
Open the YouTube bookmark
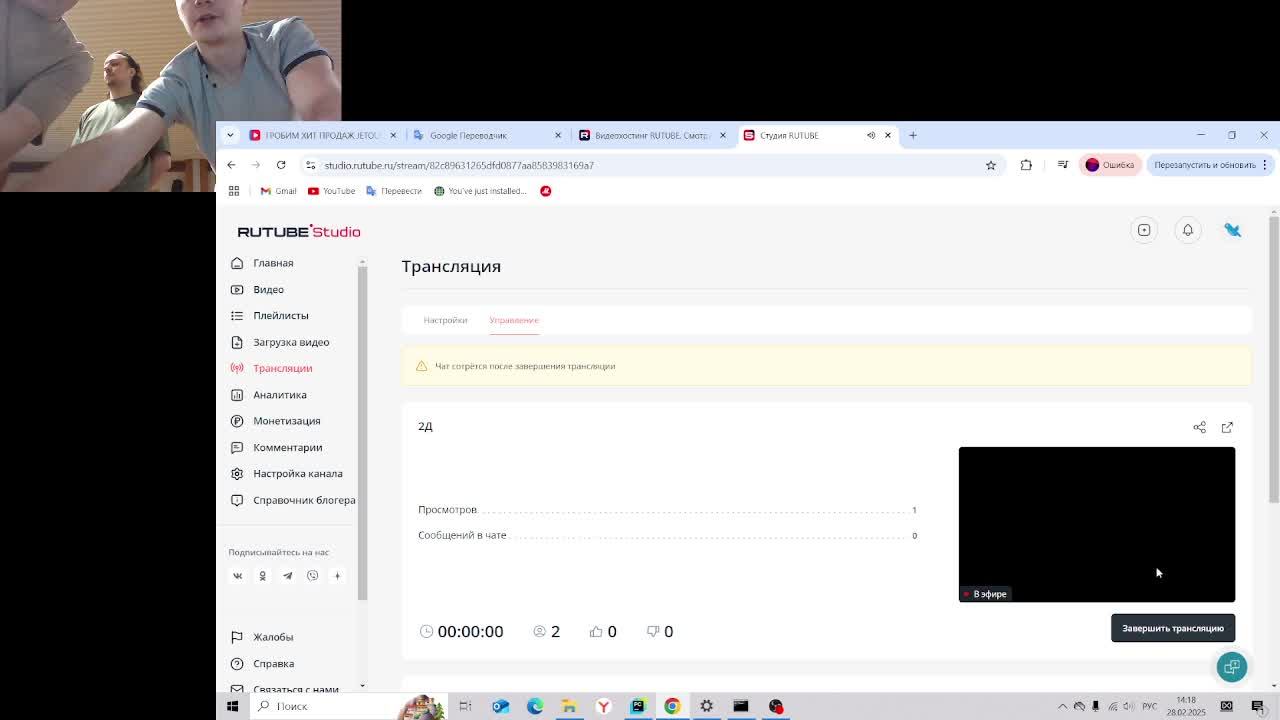click(x=331, y=191)
